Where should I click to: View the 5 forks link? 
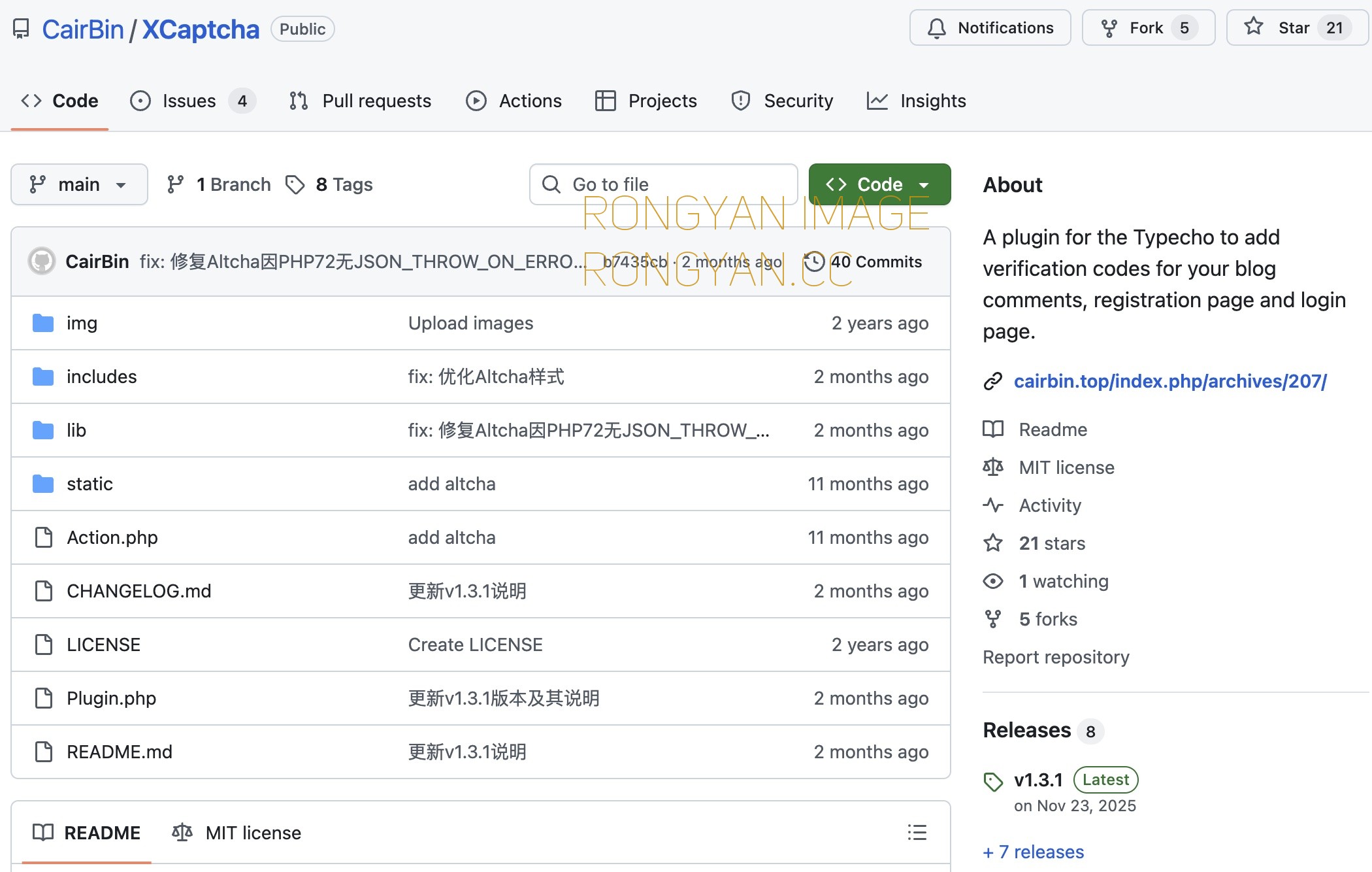[1048, 619]
